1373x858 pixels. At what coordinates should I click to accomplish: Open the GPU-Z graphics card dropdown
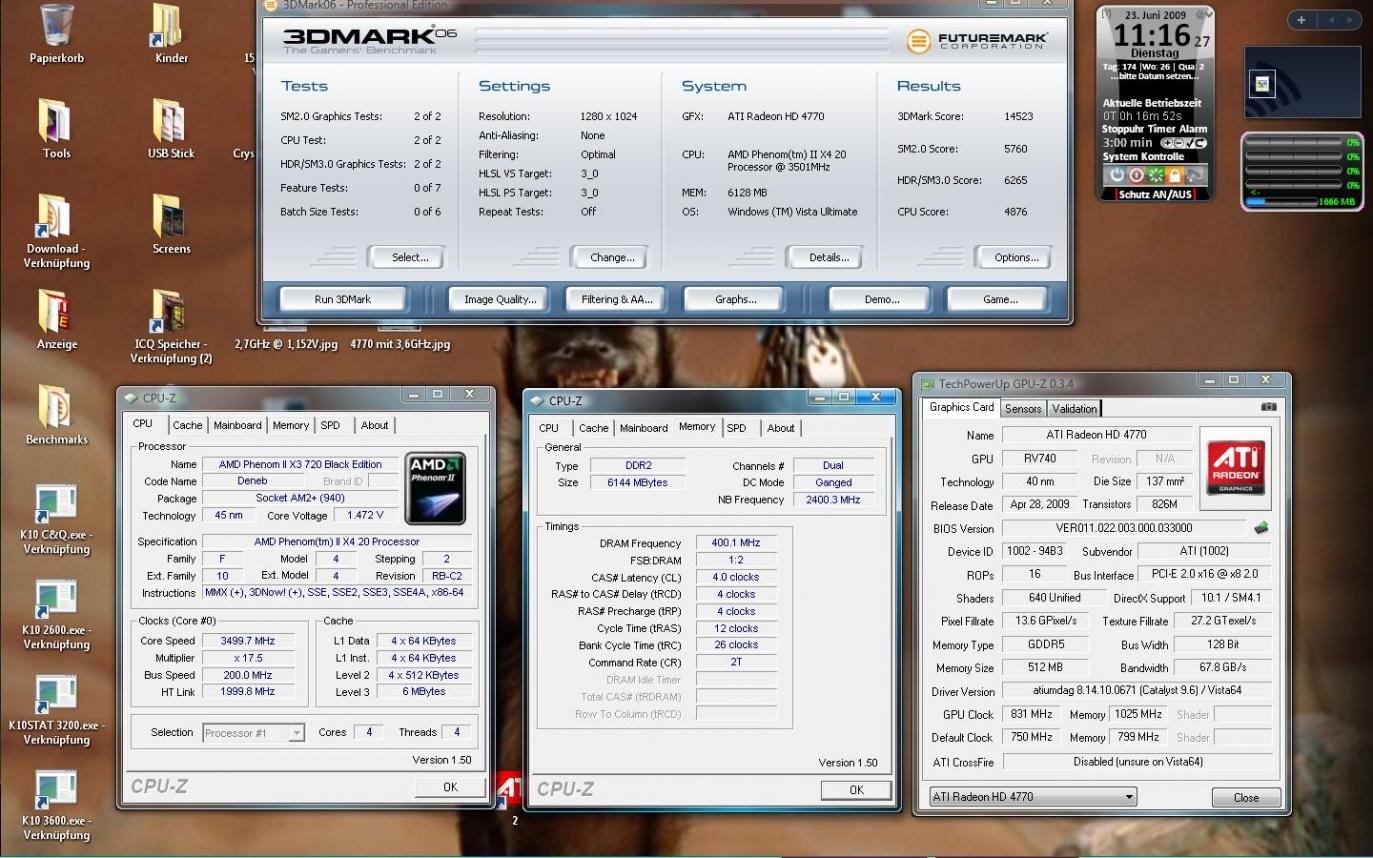point(1032,797)
